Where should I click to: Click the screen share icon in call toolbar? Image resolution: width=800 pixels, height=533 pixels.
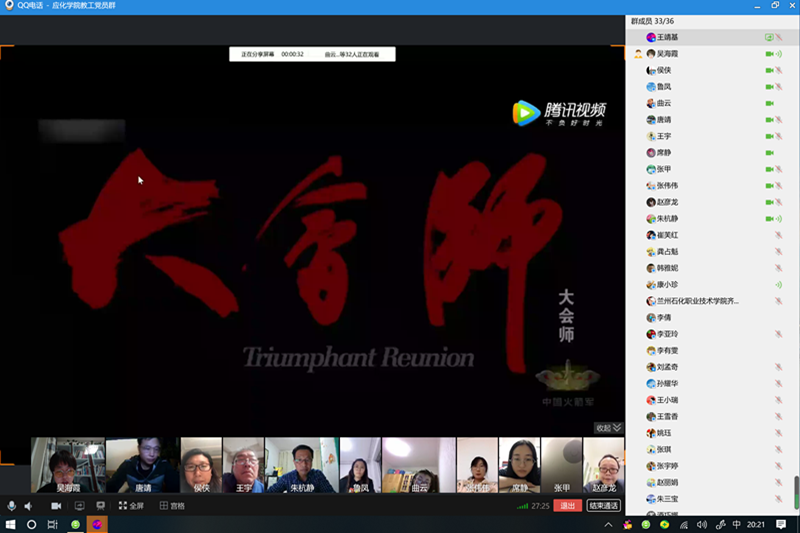pos(79,506)
